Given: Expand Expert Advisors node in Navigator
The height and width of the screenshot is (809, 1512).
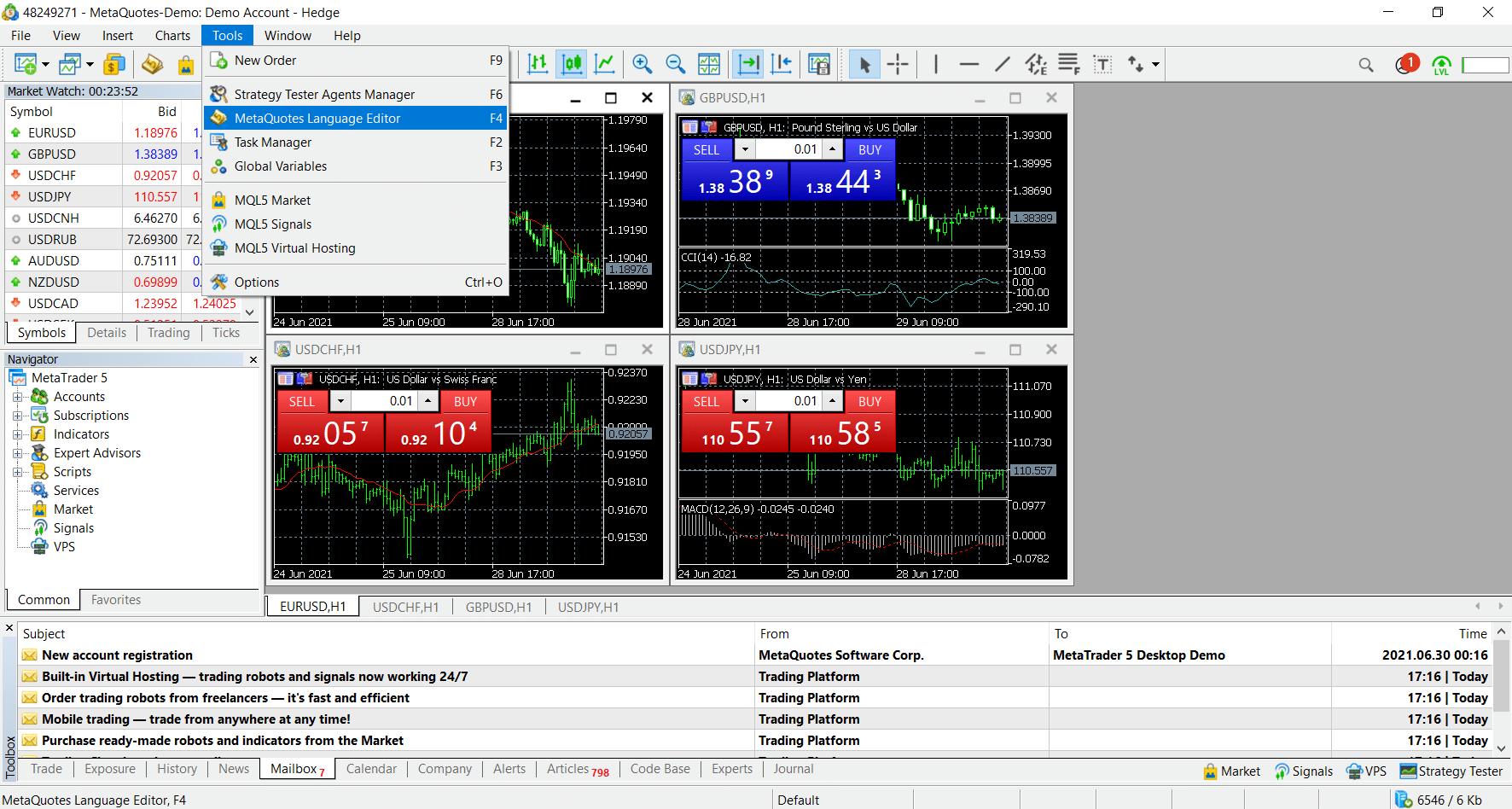Looking at the screenshot, I should pos(17,453).
